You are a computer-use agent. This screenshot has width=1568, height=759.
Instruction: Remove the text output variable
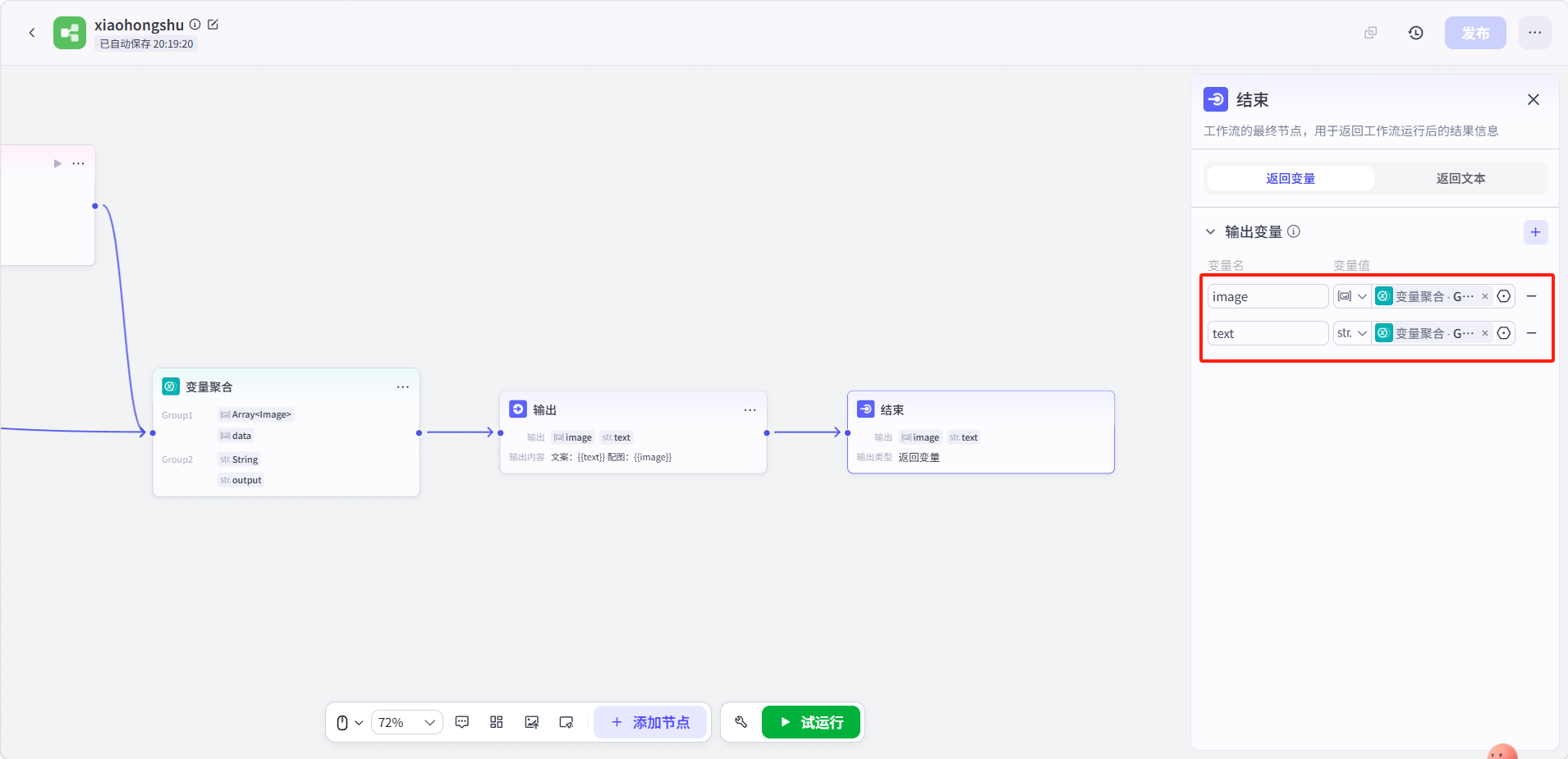(1532, 333)
